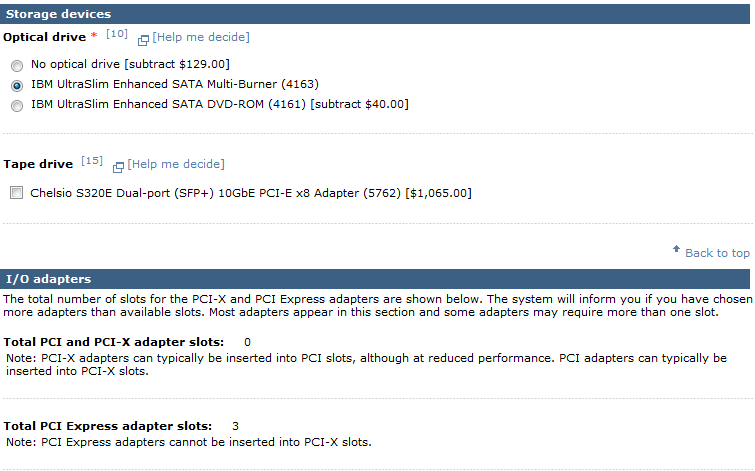The height and width of the screenshot is (471, 755).
Task: Click the Chelsio adapter $1,065.00 label text
Action: point(251,193)
